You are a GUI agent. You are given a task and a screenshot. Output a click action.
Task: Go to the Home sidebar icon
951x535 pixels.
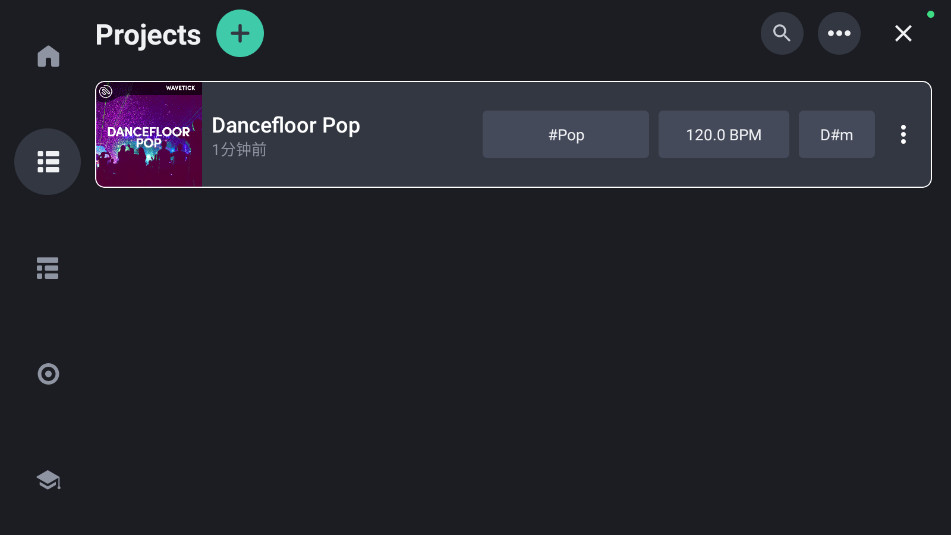tap(48, 56)
